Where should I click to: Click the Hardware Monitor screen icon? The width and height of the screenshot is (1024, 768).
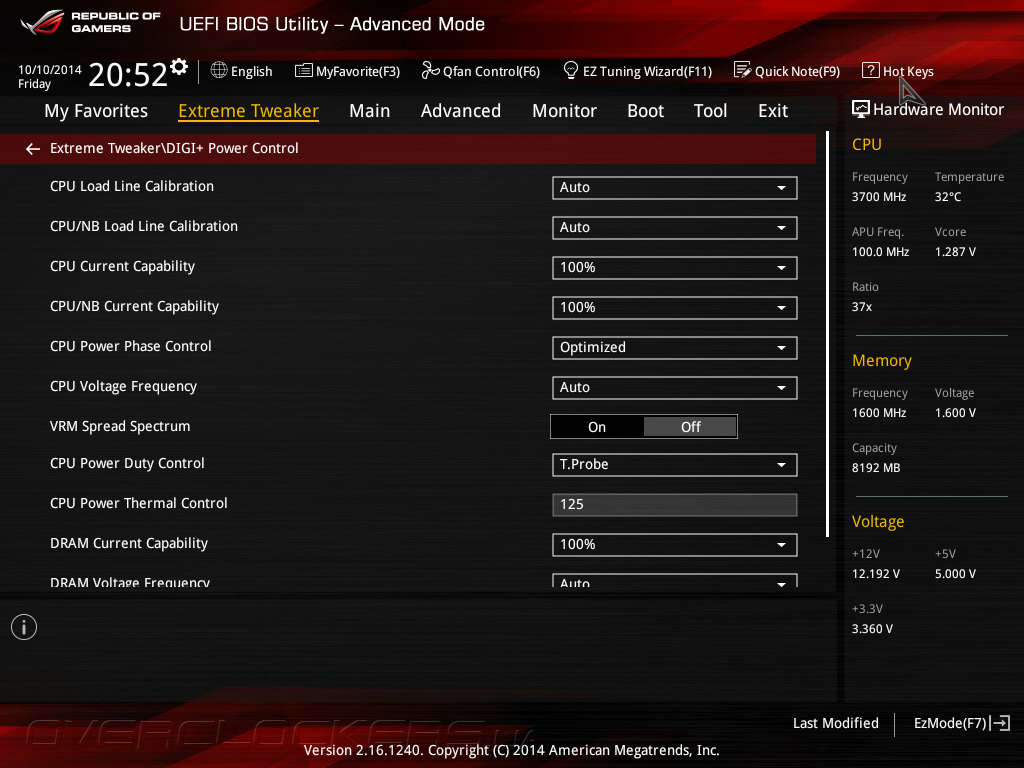861,109
